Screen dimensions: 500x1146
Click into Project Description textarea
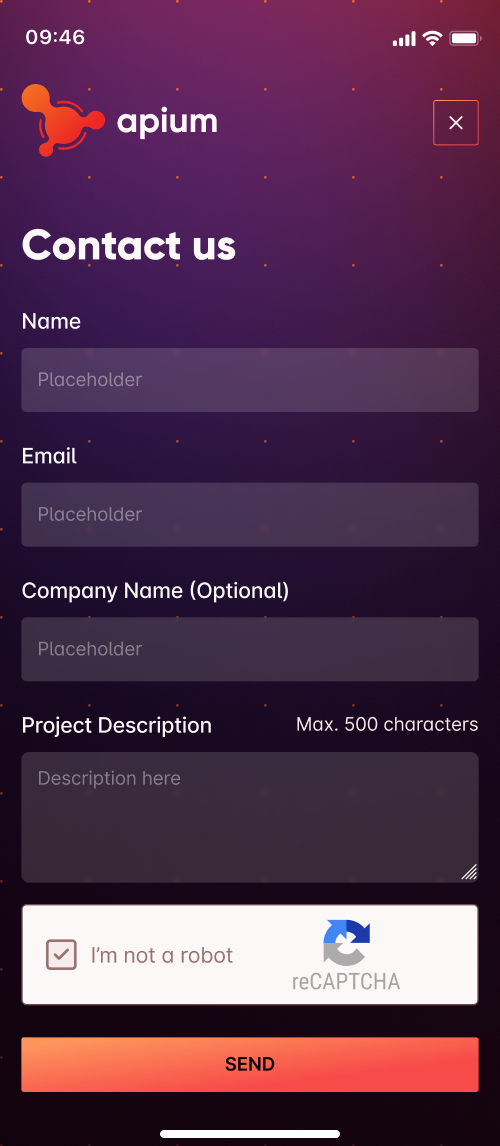(250, 817)
